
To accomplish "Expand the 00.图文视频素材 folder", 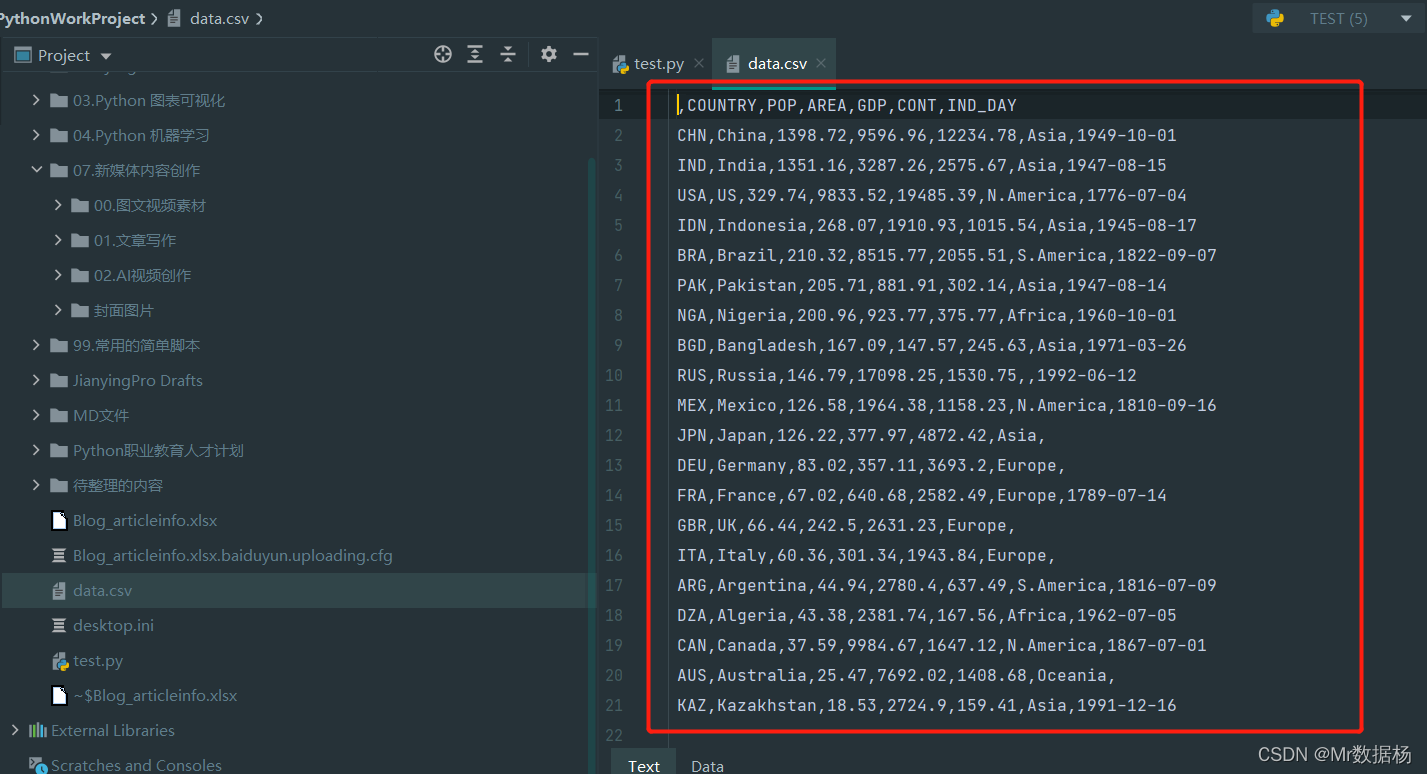I will [59, 205].
